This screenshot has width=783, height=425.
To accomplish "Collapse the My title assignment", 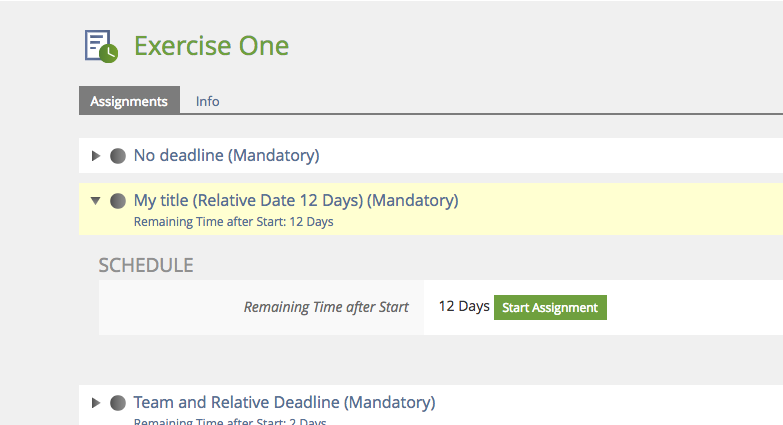I will 96,201.
